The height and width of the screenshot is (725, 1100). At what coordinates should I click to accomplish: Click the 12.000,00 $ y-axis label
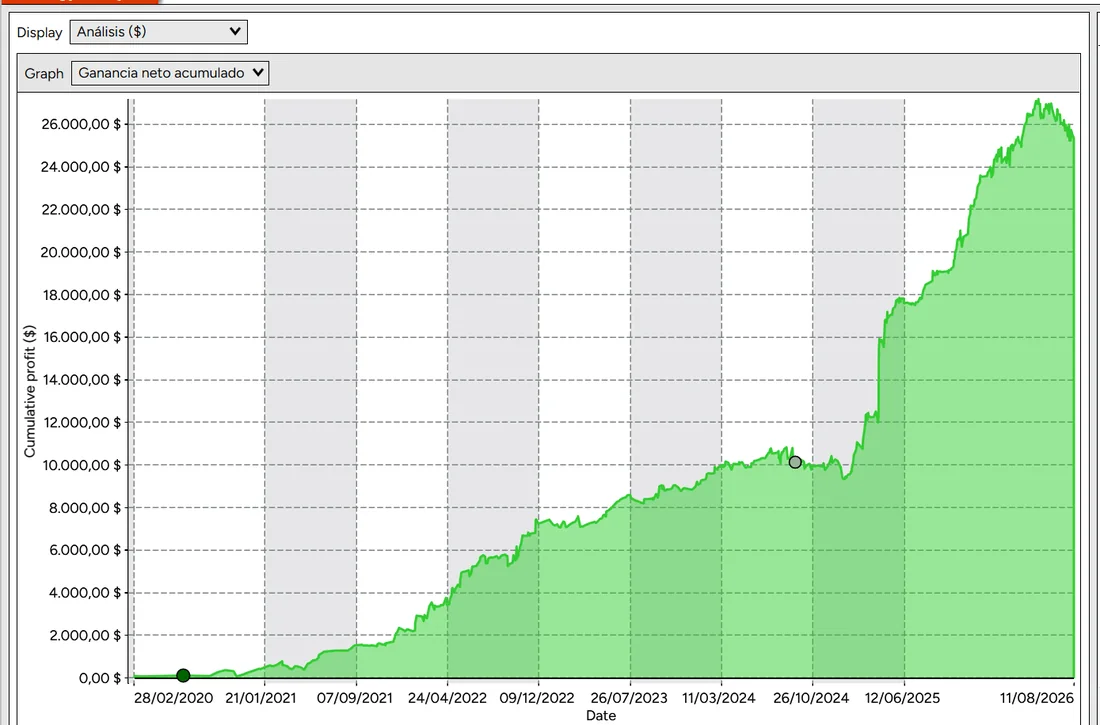[81, 423]
